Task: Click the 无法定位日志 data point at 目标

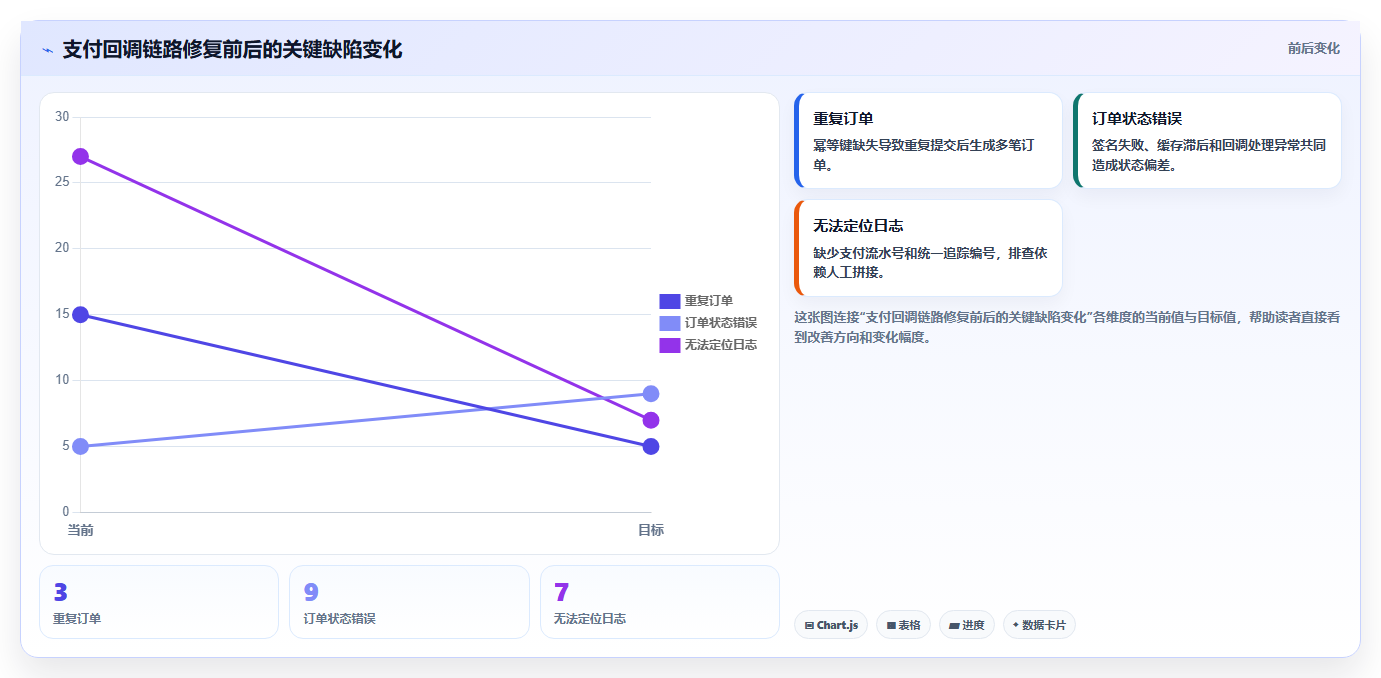Action: 651,420
